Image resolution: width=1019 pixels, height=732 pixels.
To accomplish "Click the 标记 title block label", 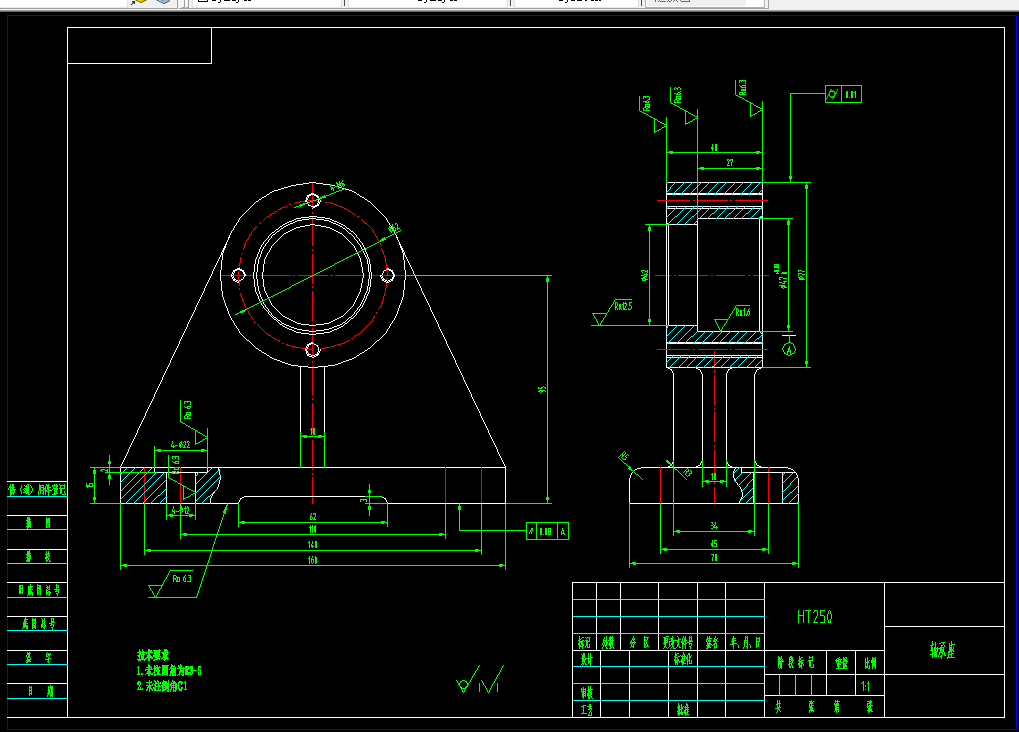I will point(584,642).
